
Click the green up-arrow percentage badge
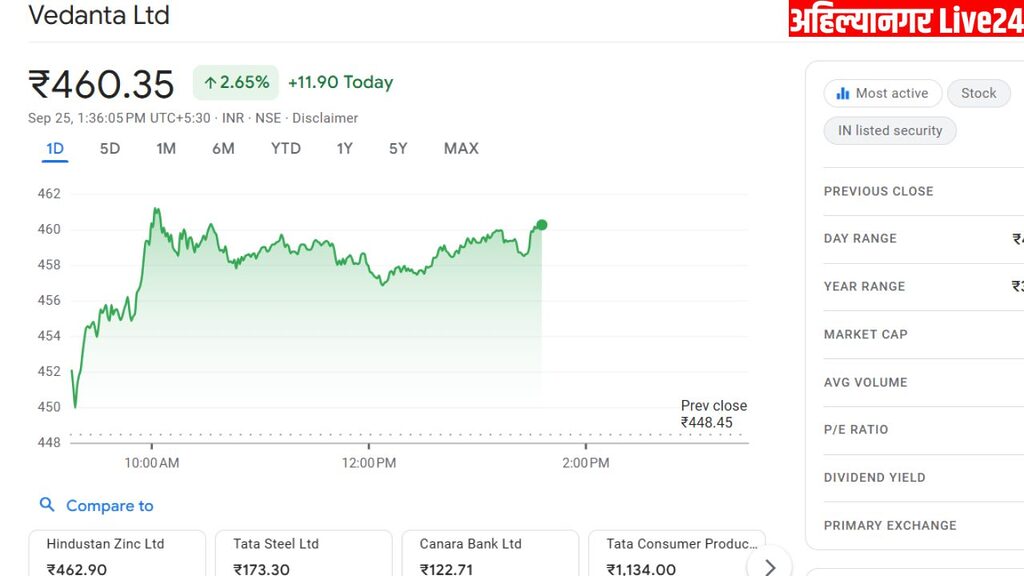tap(236, 83)
